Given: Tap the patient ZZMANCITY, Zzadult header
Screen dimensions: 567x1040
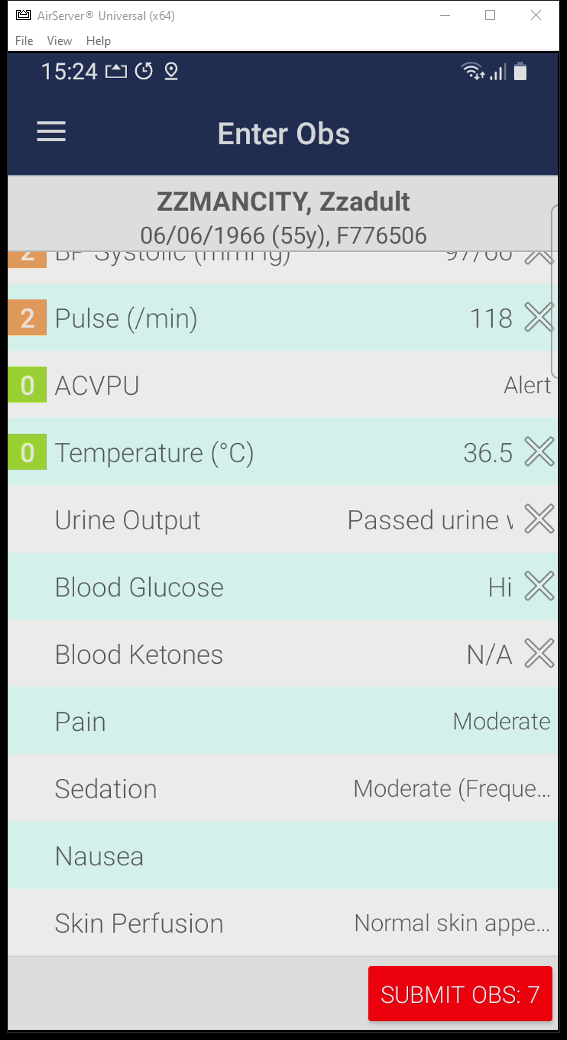Looking at the screenshot, I should click(x=283, y=201).
